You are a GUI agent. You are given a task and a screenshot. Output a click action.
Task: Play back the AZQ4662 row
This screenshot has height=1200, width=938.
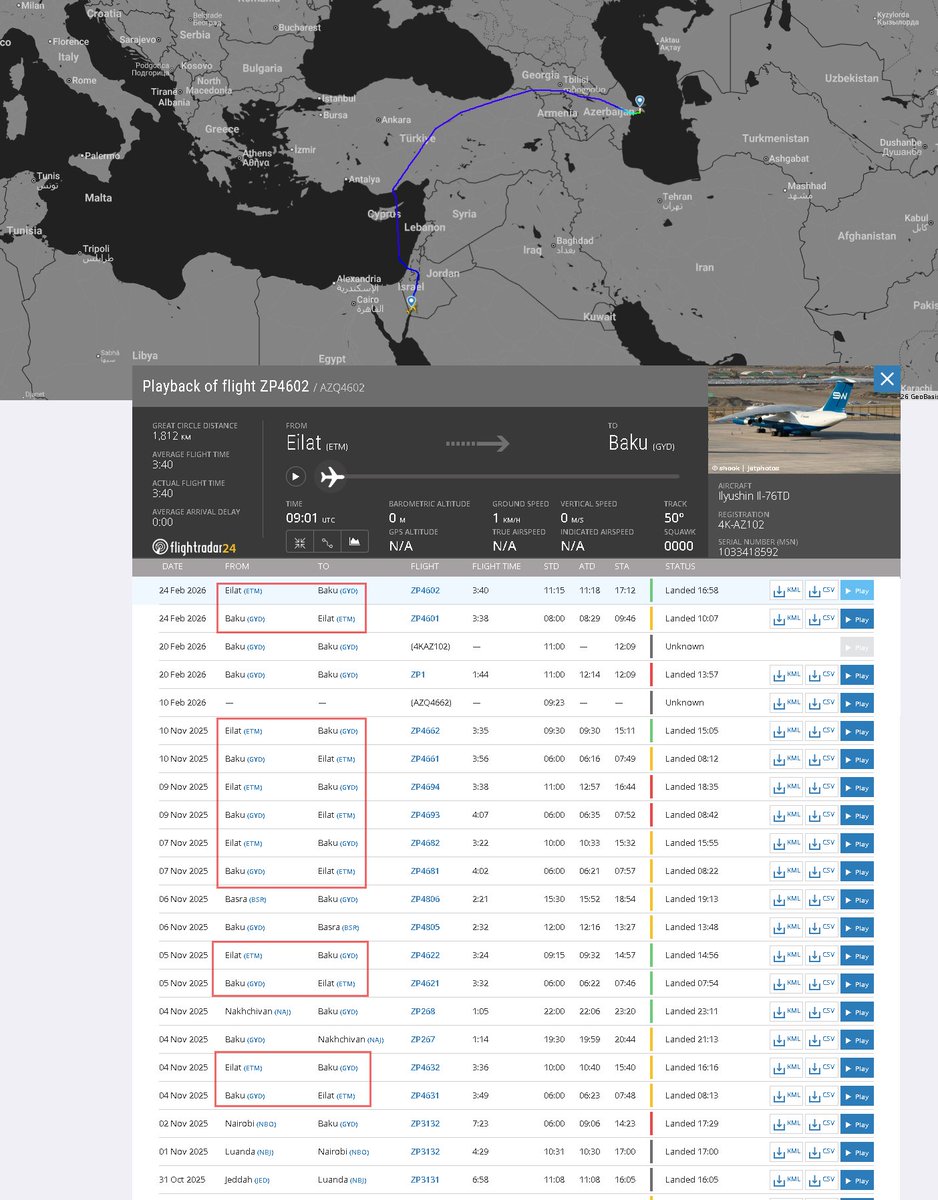pyautogui.click(x=856, y=703)
